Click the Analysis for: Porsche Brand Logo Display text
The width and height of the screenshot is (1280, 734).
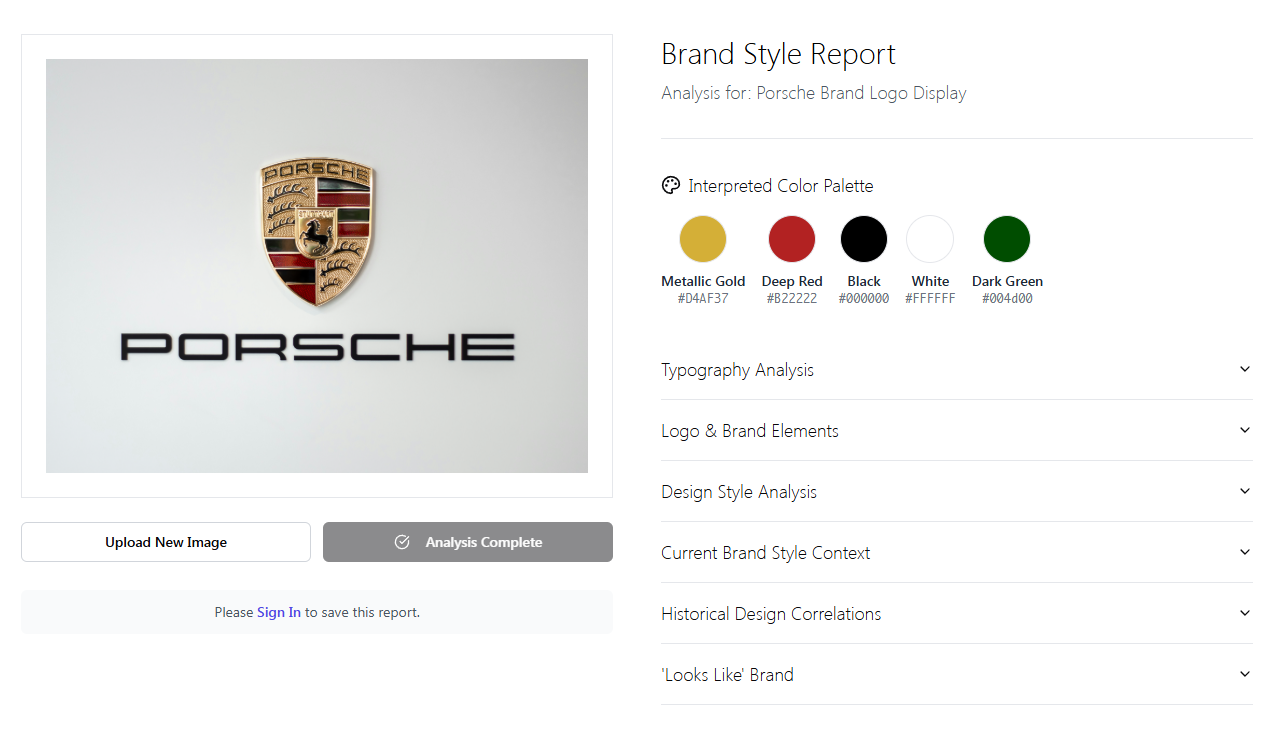pos(813,93)
